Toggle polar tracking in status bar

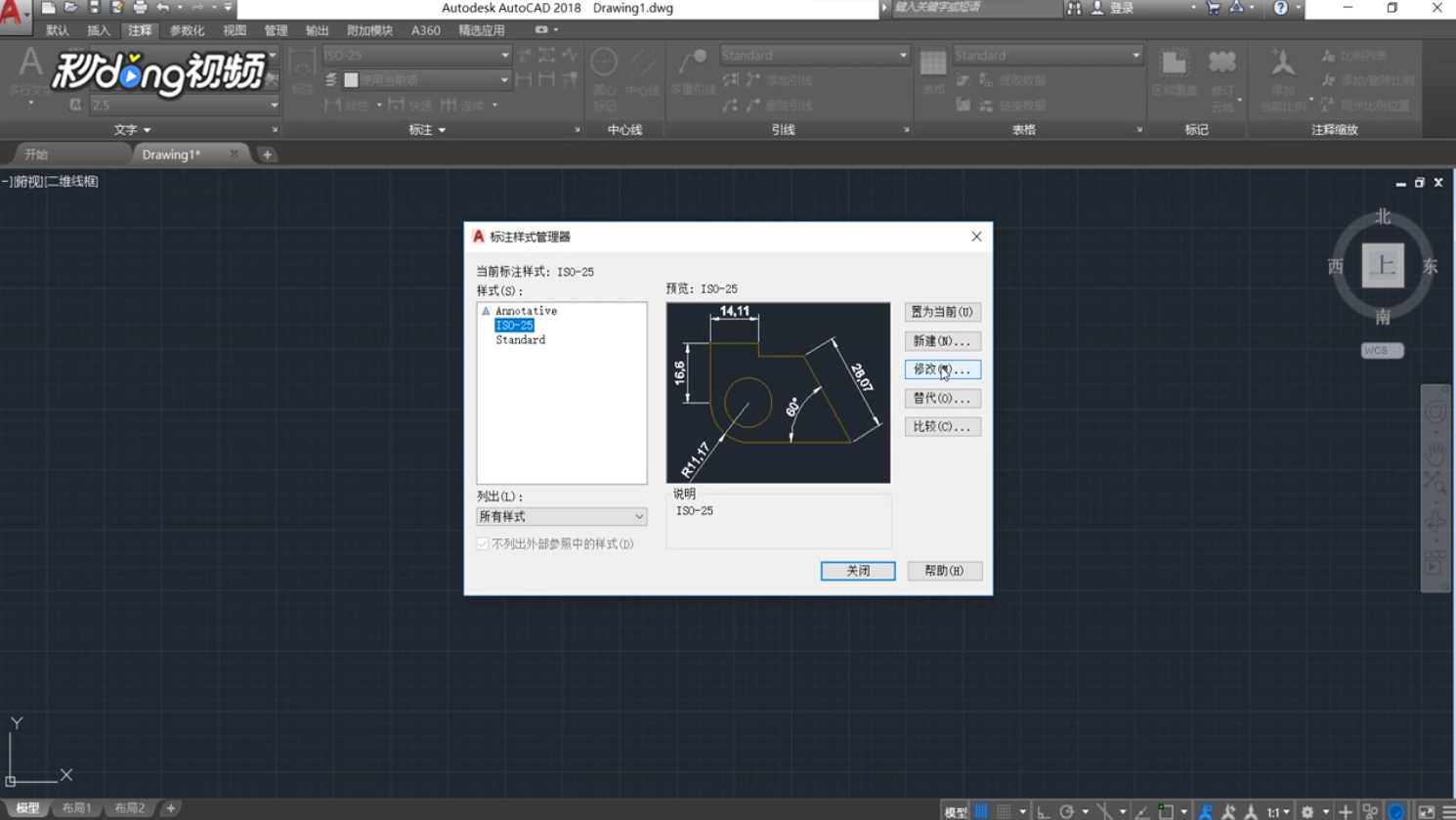pyautogui.click(x=1066, y=811)
